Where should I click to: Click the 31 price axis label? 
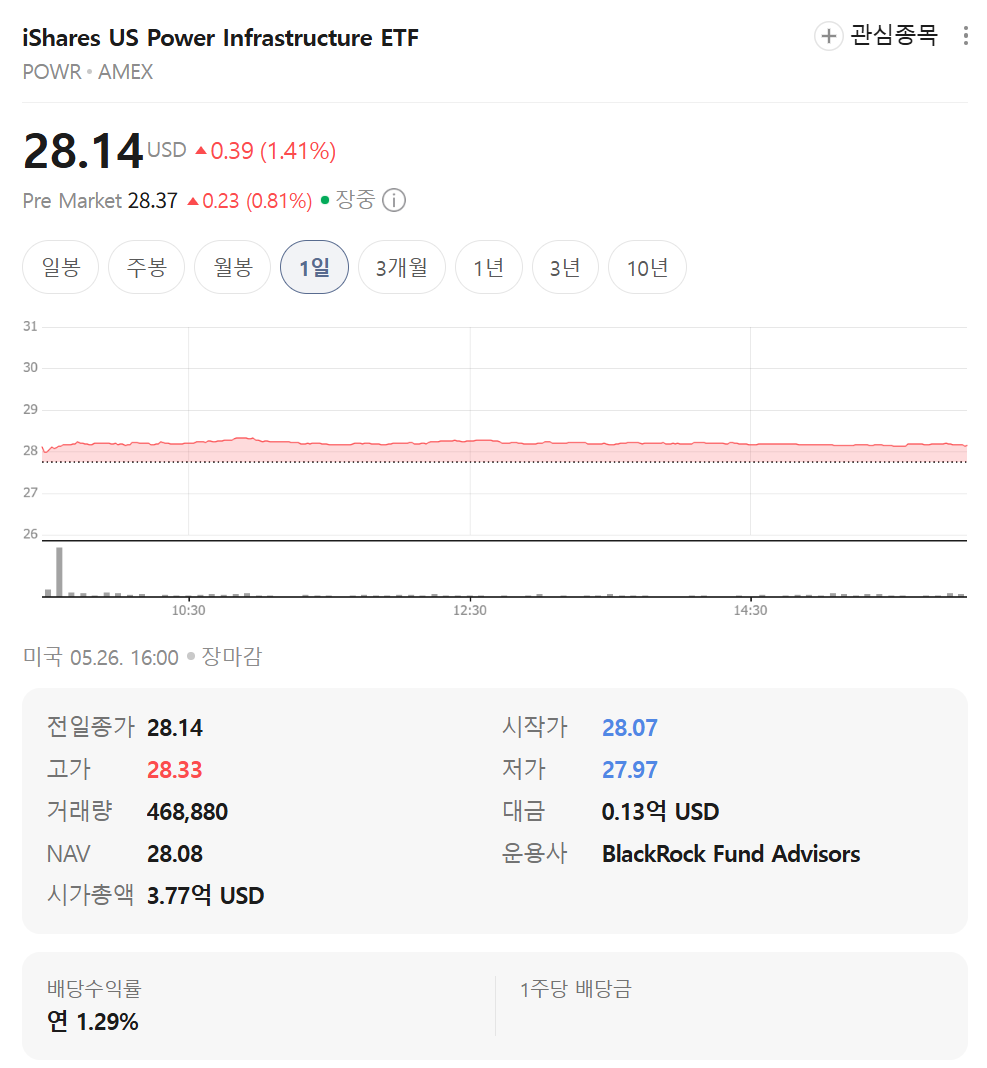point(30,326)
